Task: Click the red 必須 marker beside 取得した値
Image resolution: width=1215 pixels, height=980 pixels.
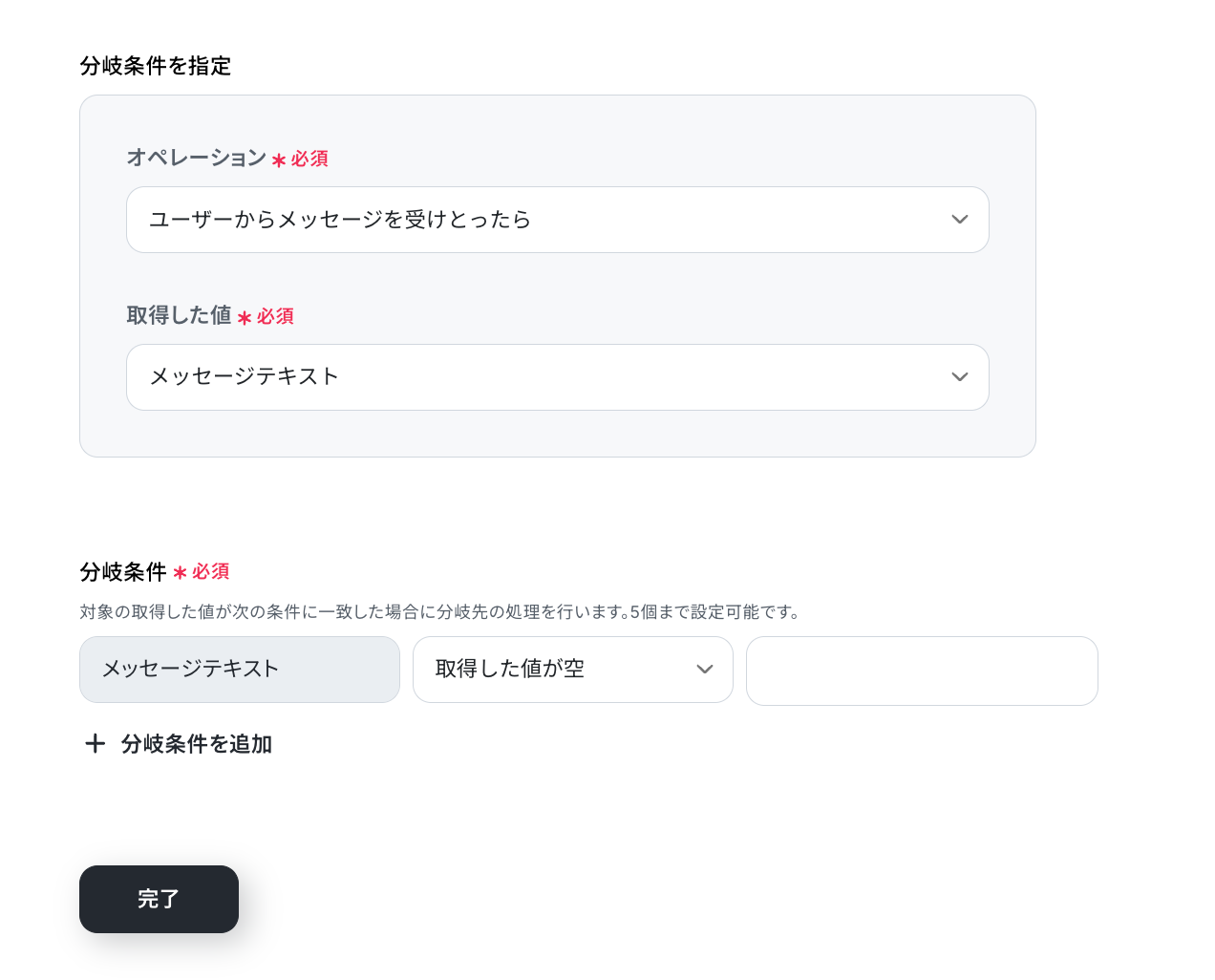Action: pos(275,316)
